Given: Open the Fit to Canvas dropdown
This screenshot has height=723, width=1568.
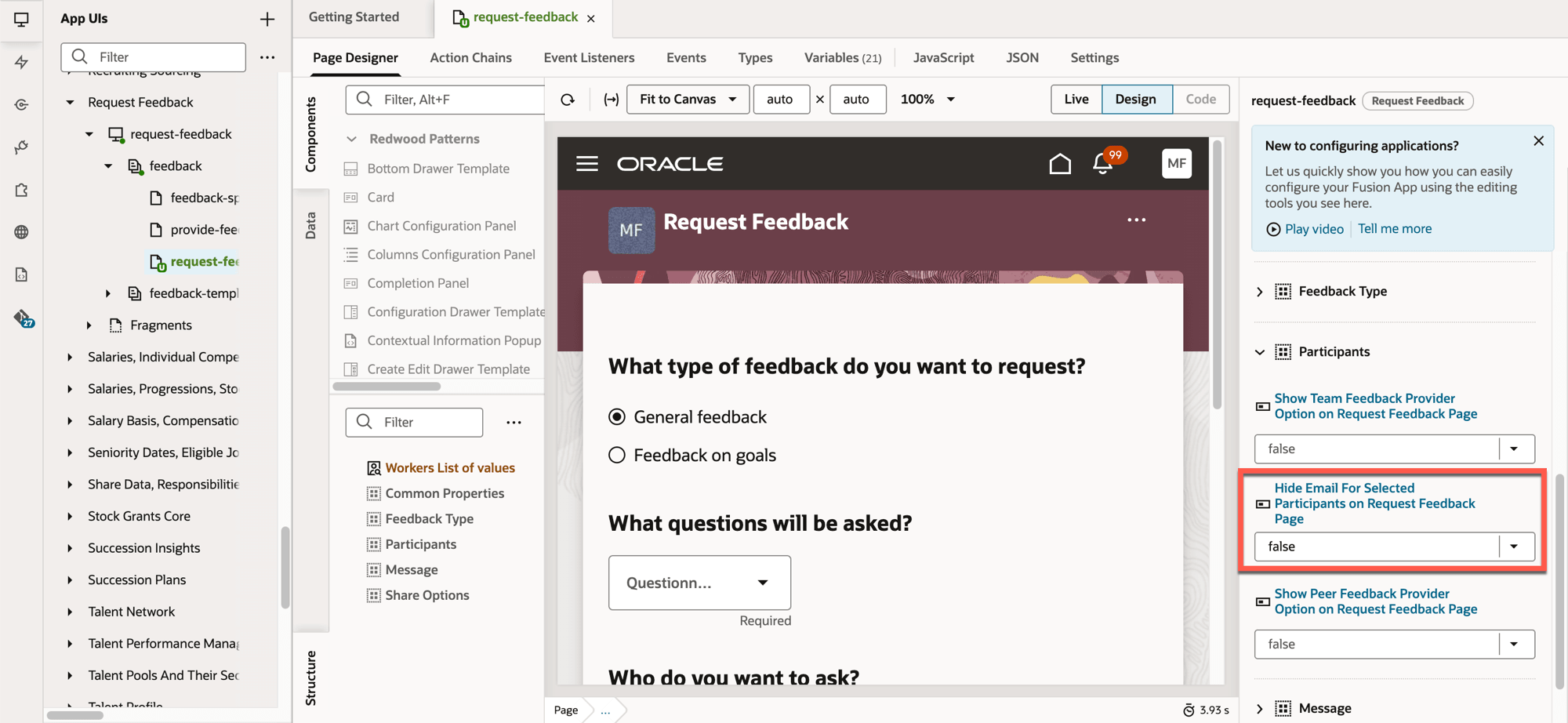Looking at the screenshot, I should point(687,99).
